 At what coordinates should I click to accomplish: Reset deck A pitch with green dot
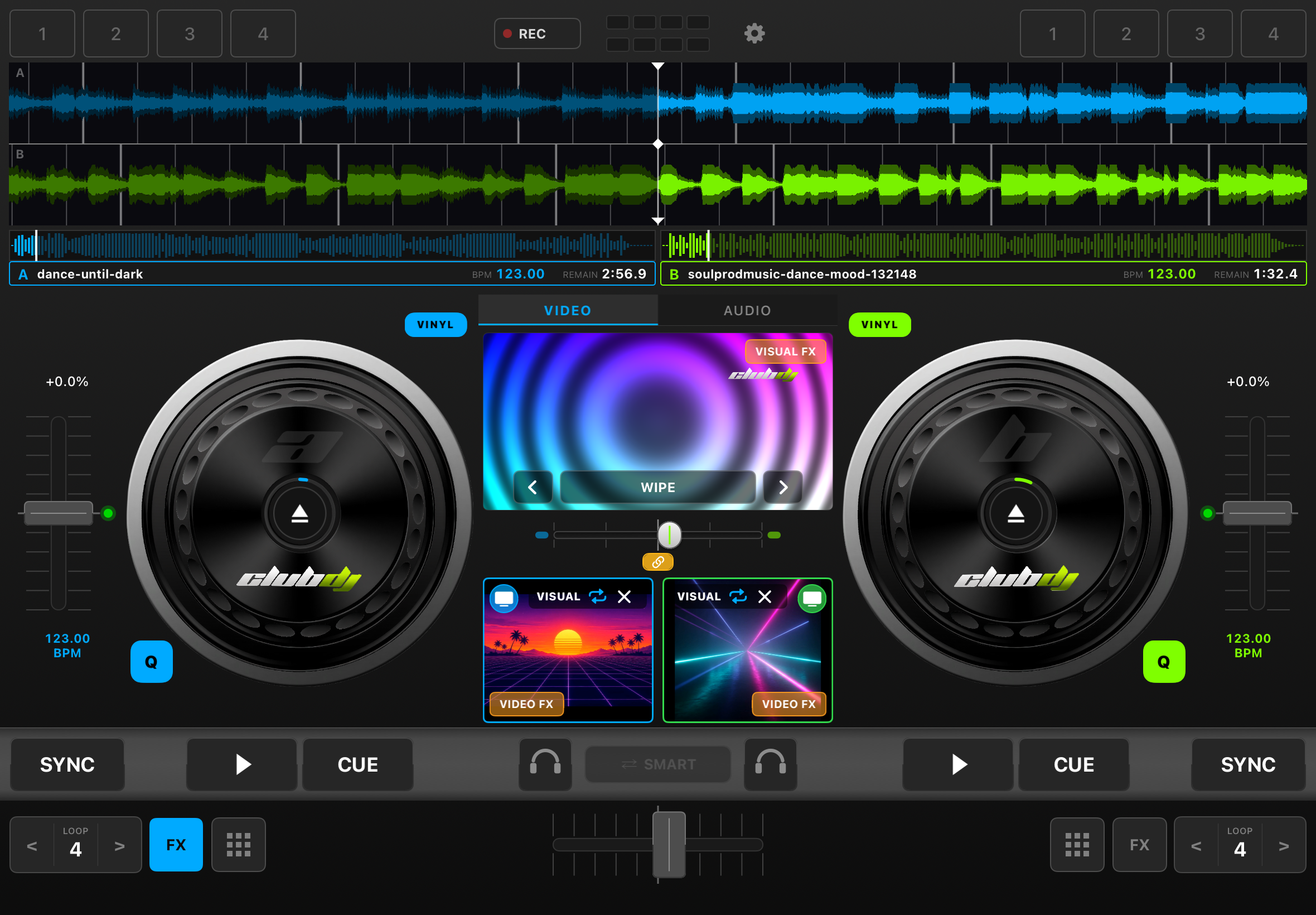(x=108, y=513)
